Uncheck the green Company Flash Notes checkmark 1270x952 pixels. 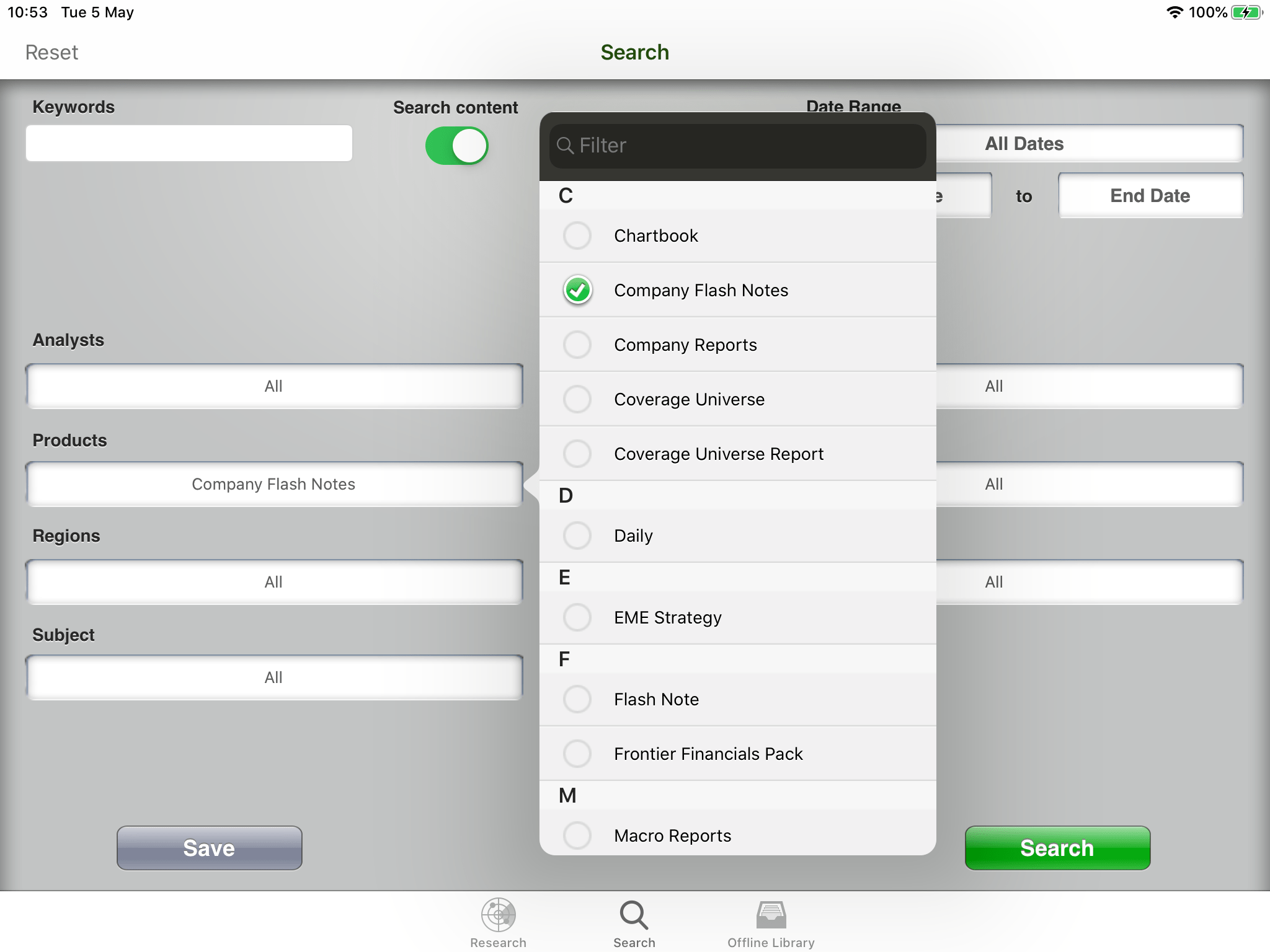tap(577, 290)
